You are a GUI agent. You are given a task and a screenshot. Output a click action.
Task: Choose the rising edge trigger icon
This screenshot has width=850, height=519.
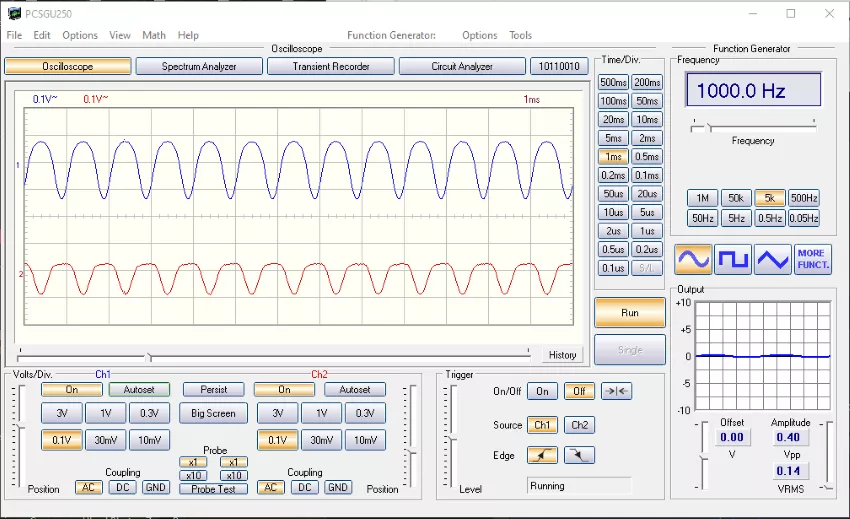542,455
